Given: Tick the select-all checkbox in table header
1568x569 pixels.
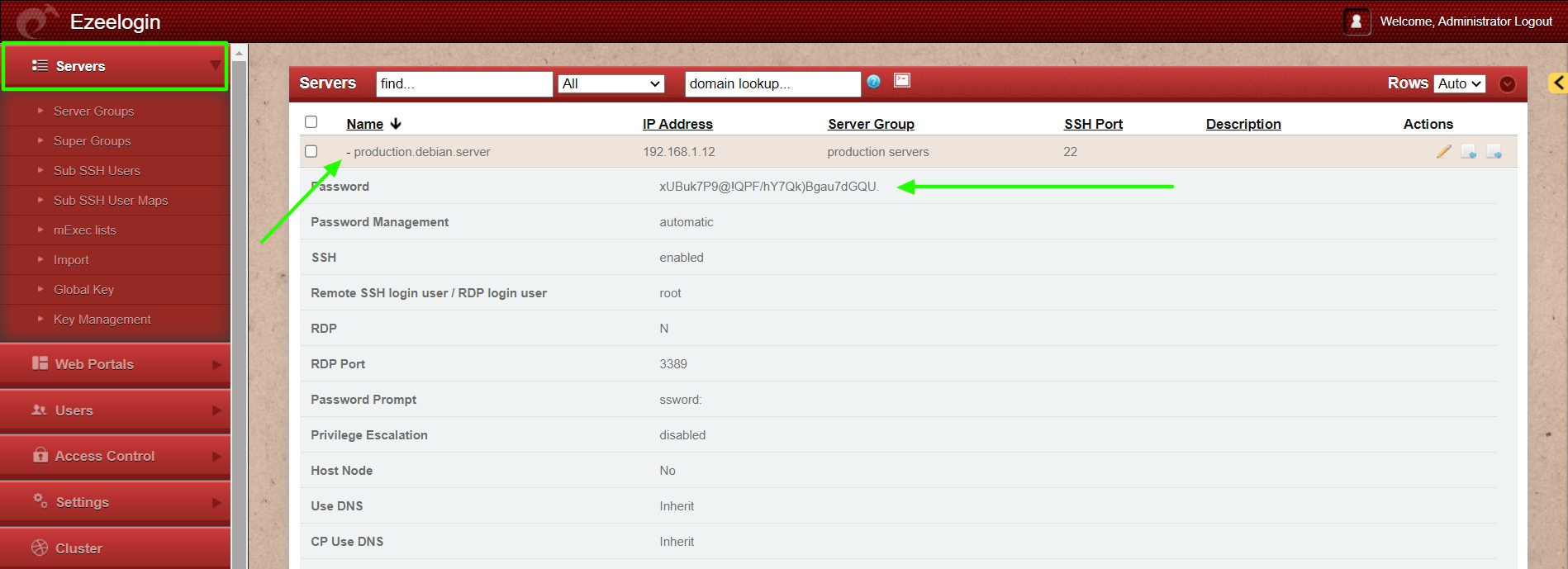Looking at the screenshot, I should pyautogui.click(x=311, y=121).
